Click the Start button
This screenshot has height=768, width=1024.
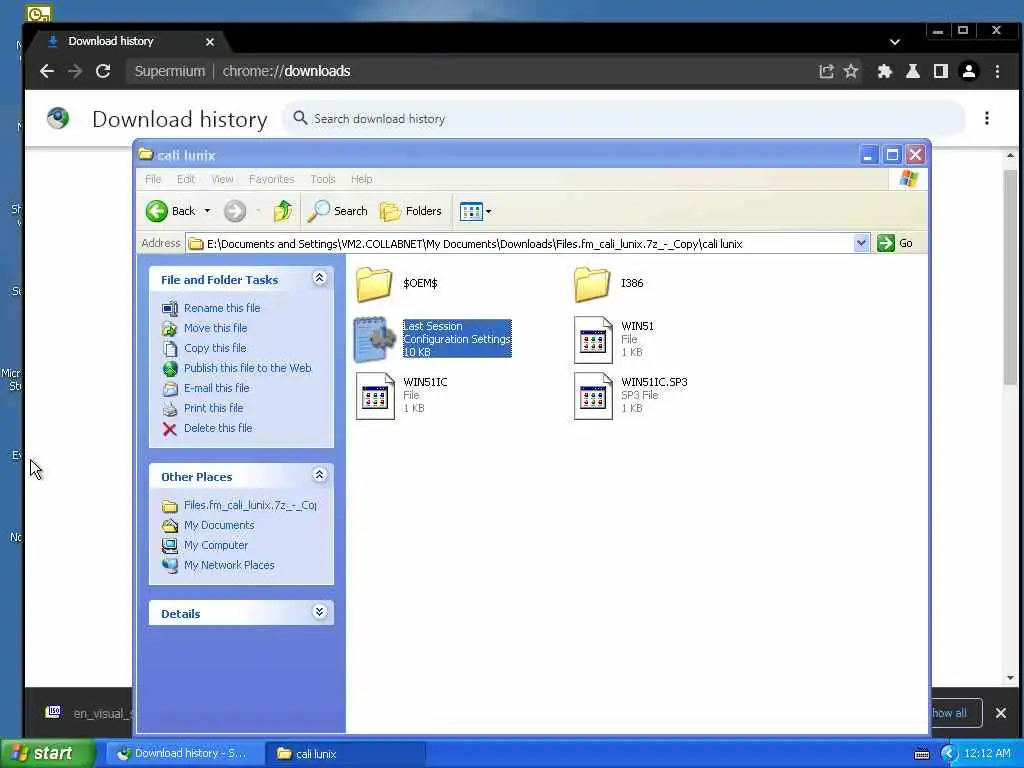tap(47, 754)
